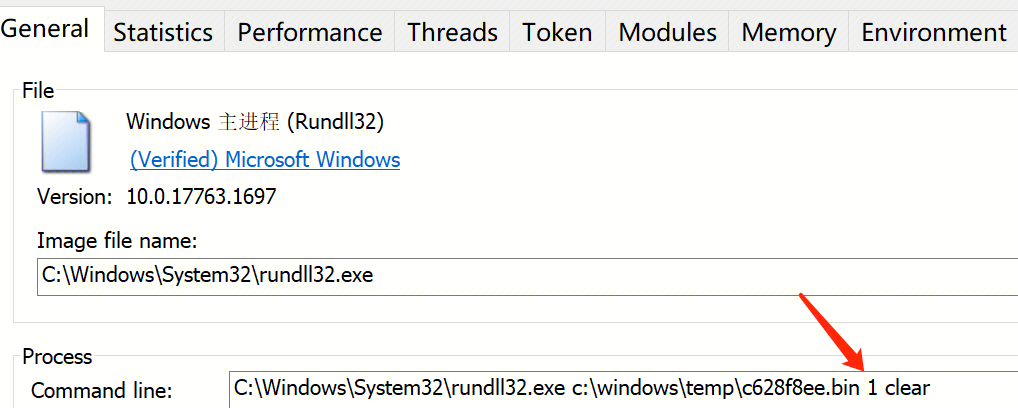The image size is (1018, 408).
Task: Switch to the General tab
Action: 52,29
